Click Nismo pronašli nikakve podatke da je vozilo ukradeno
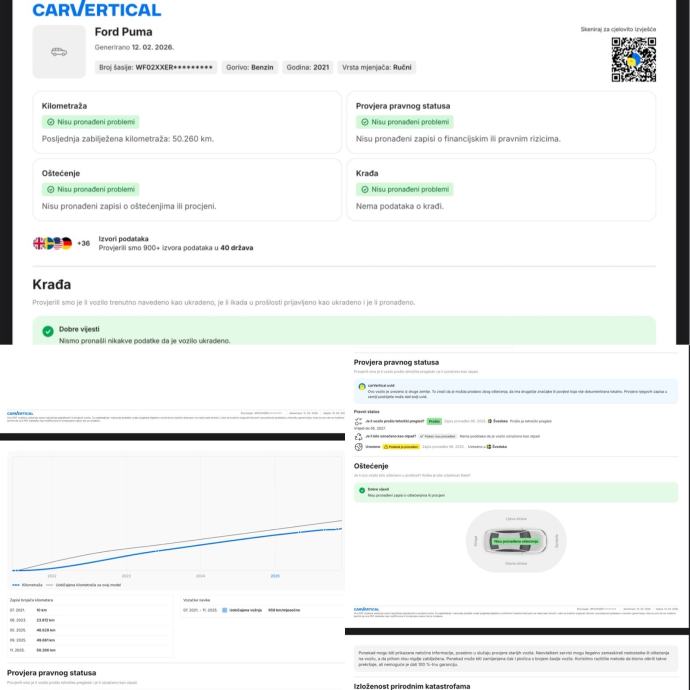 click(144, 341)
